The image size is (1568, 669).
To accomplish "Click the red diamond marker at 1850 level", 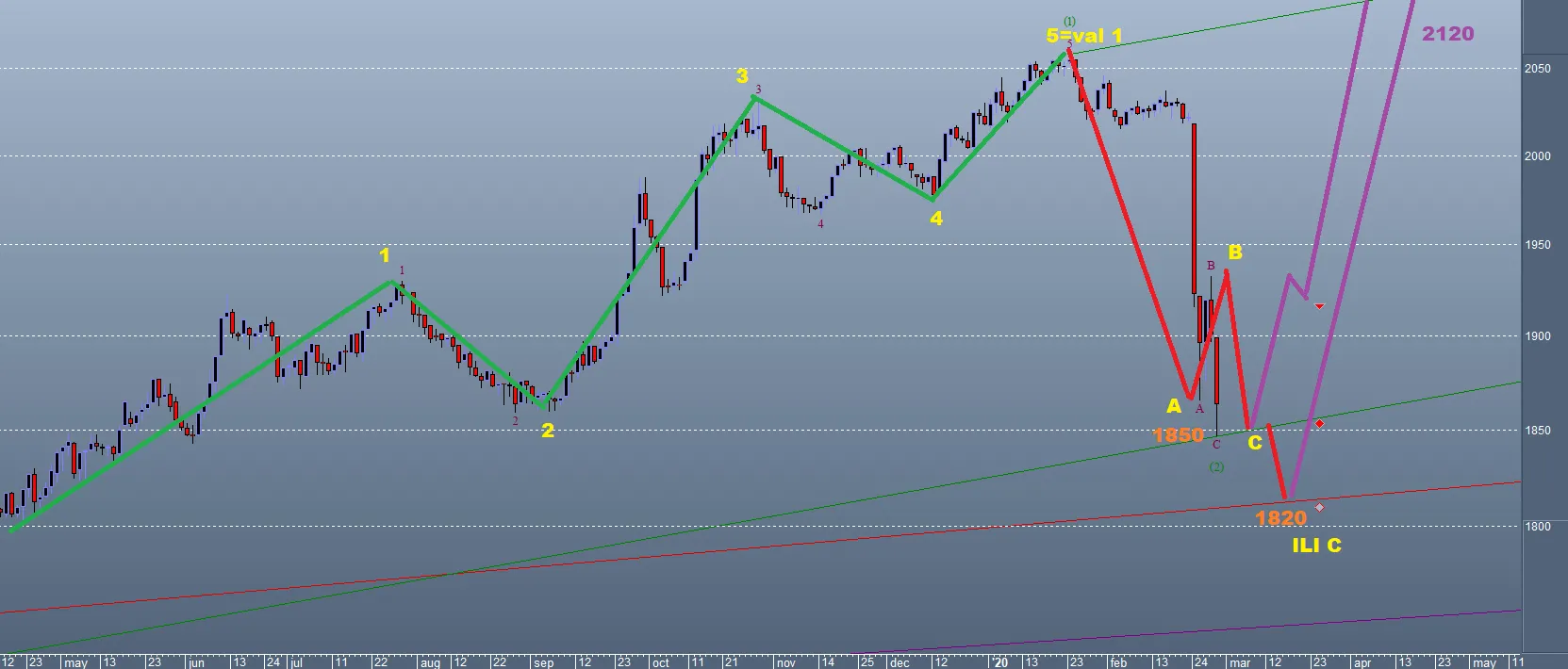I will [1319, 424].
